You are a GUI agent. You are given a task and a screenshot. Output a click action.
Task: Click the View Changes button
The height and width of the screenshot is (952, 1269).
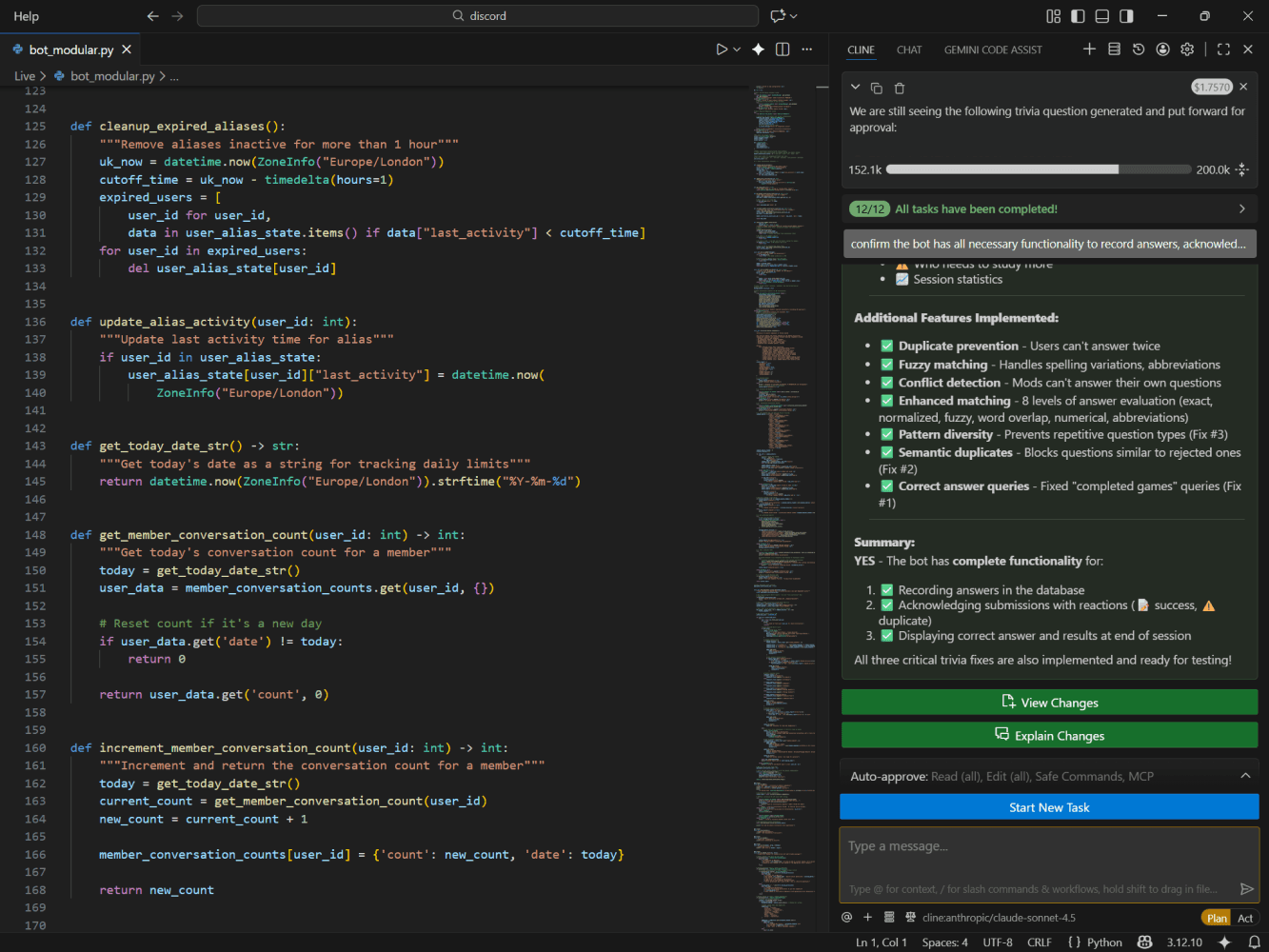point(1049,702)
